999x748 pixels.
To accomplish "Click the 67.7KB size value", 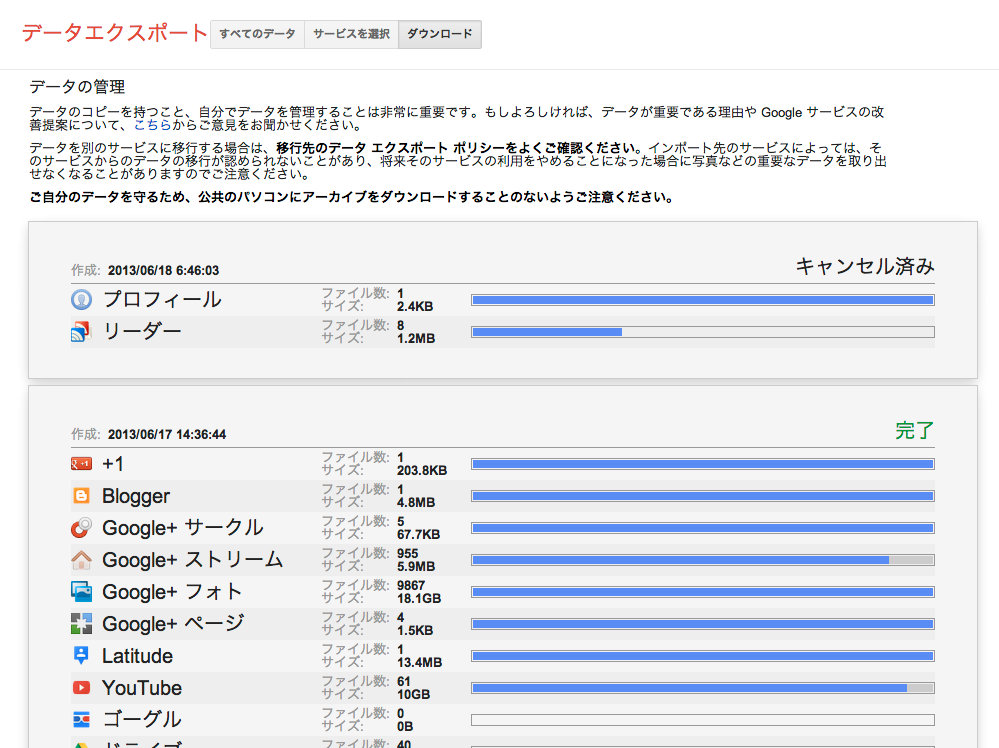I will click(x=419, y=534).
